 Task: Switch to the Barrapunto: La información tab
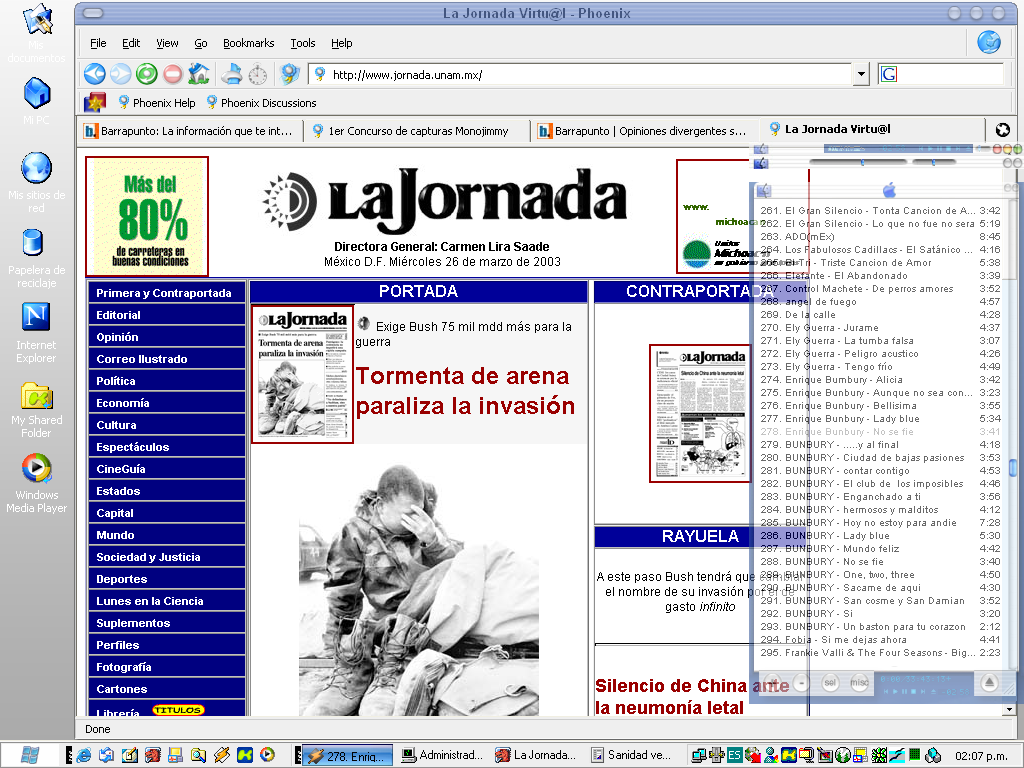click(x=190, y=131)
